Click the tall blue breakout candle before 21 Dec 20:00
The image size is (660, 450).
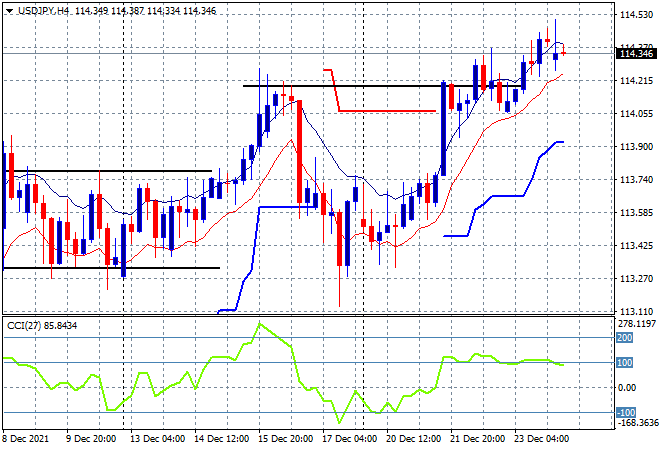(443, 129)
